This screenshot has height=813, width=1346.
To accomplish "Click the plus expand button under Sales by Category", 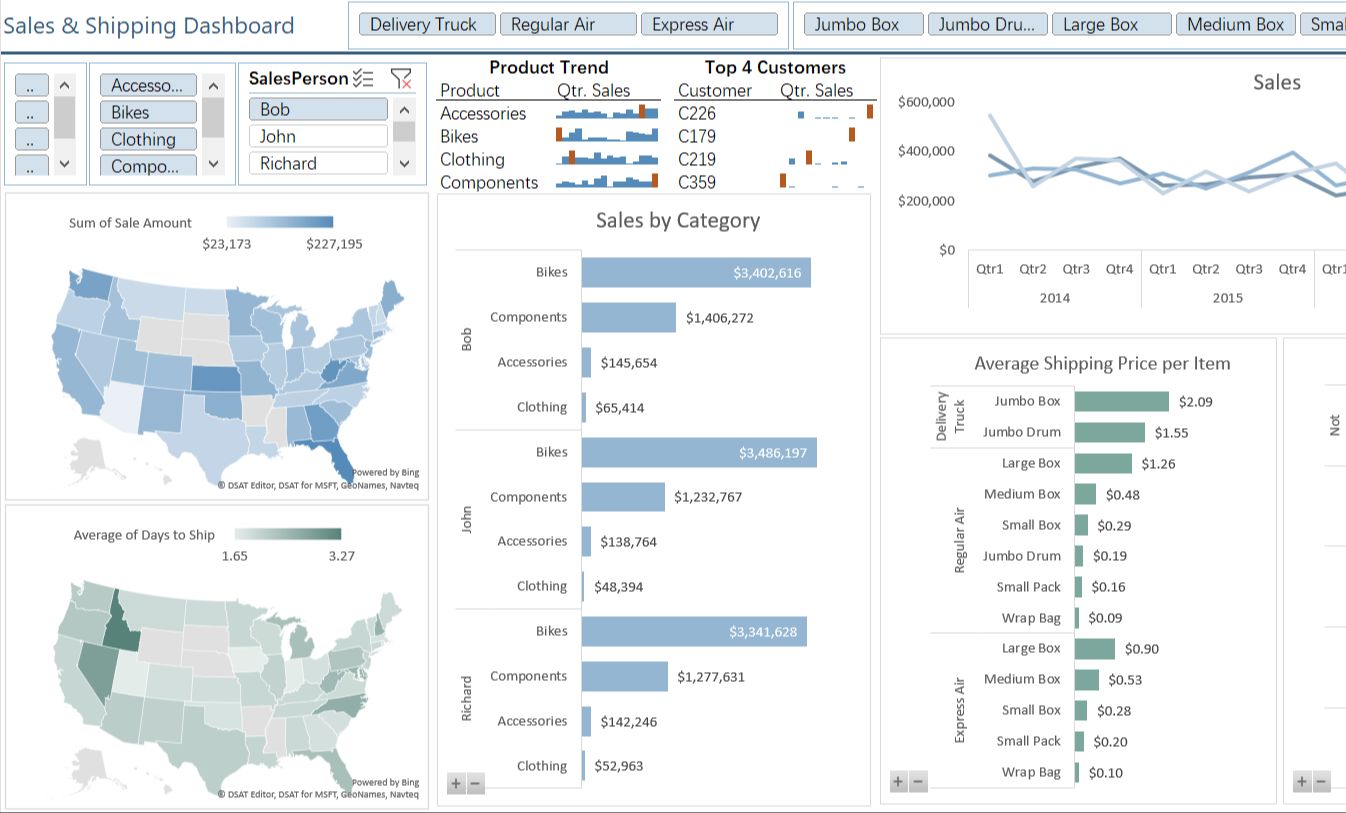I will (456, 783).
